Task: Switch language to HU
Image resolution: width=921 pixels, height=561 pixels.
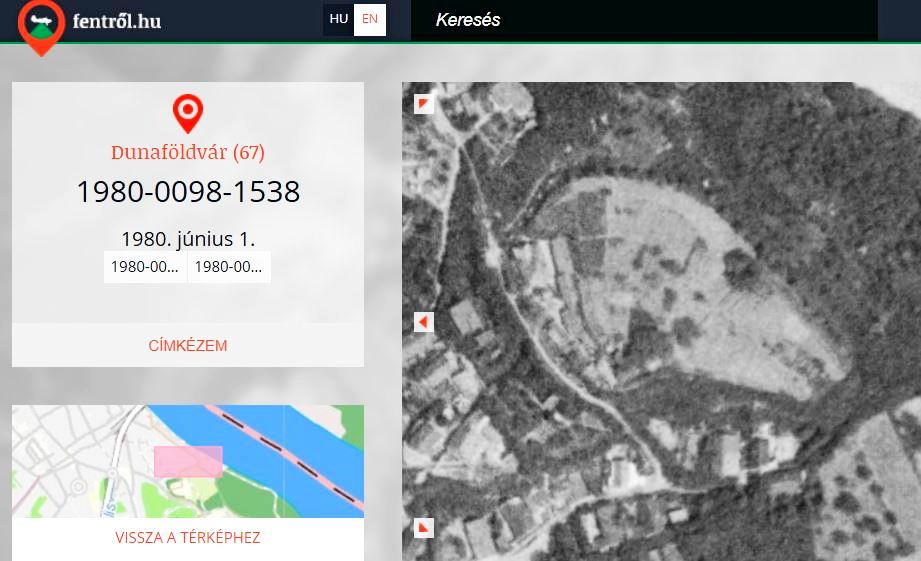Action: coord(339,19)
